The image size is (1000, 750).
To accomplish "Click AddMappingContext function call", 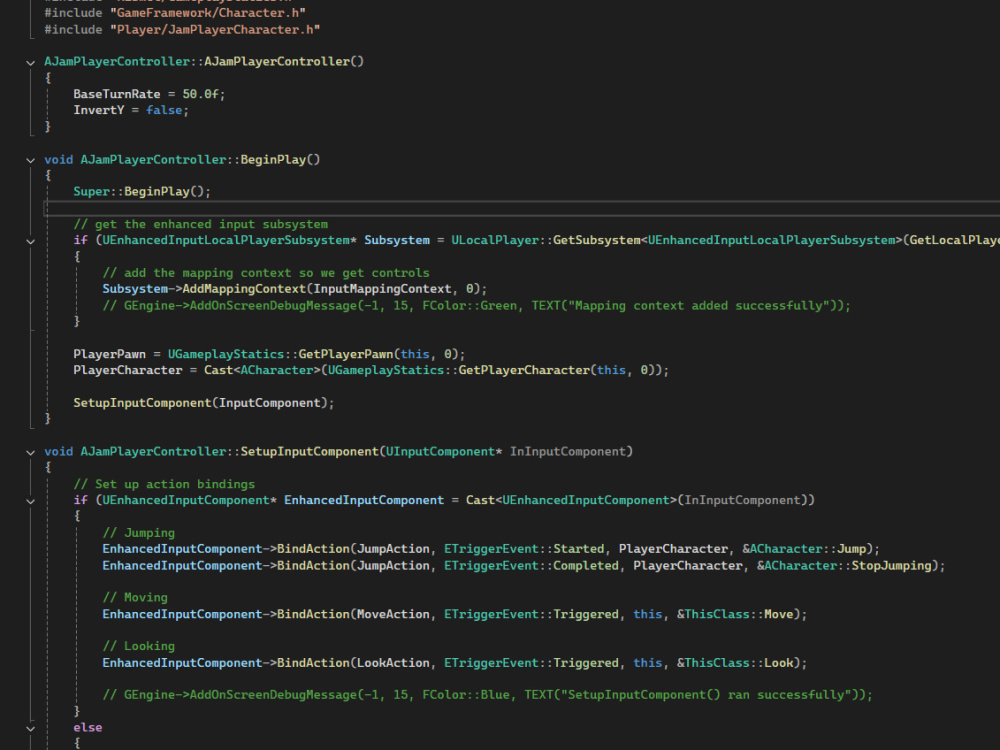I will click(244, 289).
